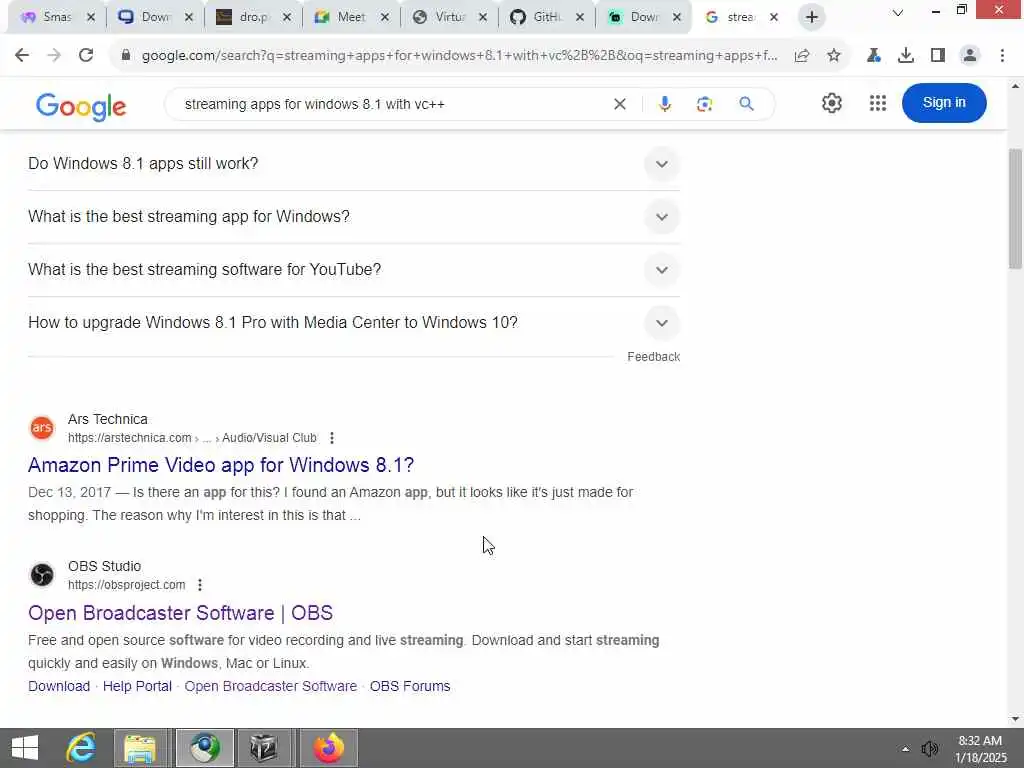Open the Open Broadcaster Software sitelink
Viewport: 1024px width, 768px height.
tap(270, 686)
